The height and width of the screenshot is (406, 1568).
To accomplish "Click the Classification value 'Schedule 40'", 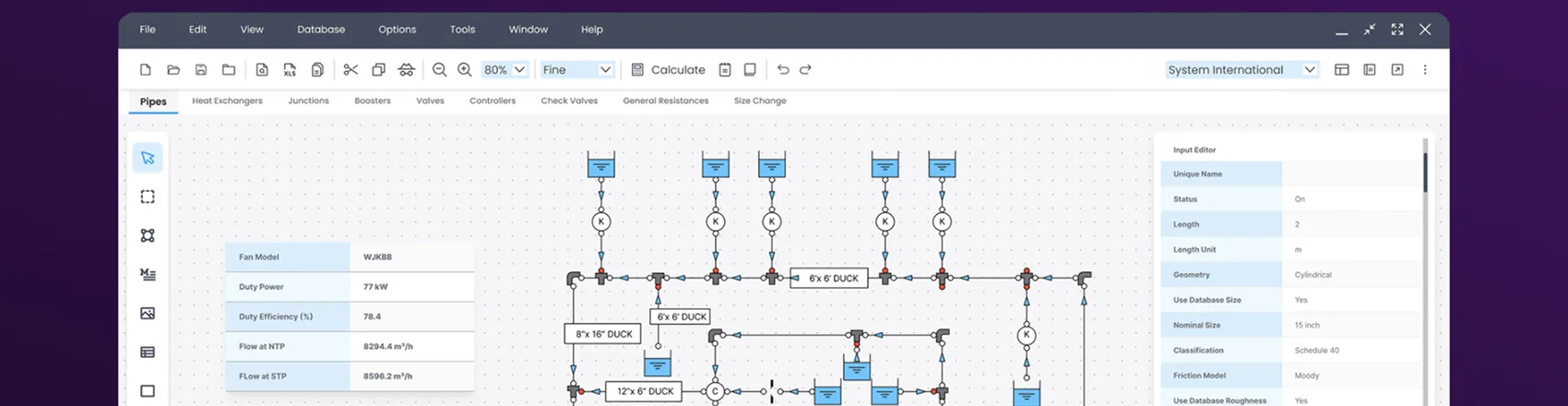I will click(x=1316, y=351).
